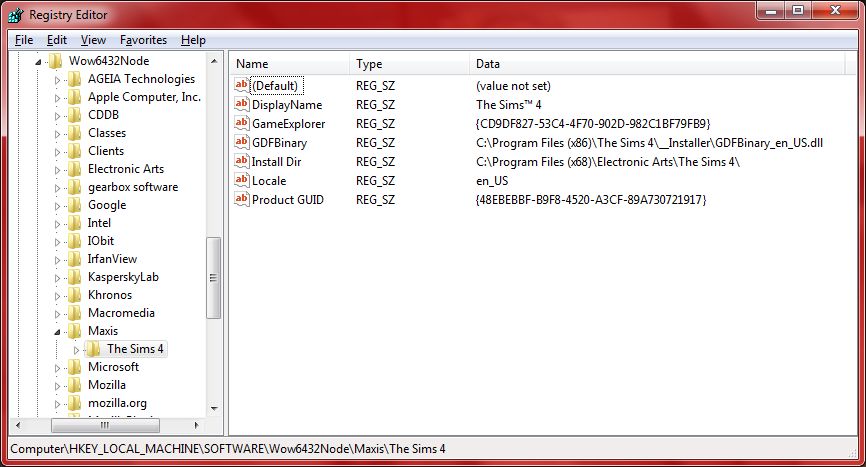
Task: Click the (Default) value string icon
Action: pyautogui.click(x=241, y=85)
